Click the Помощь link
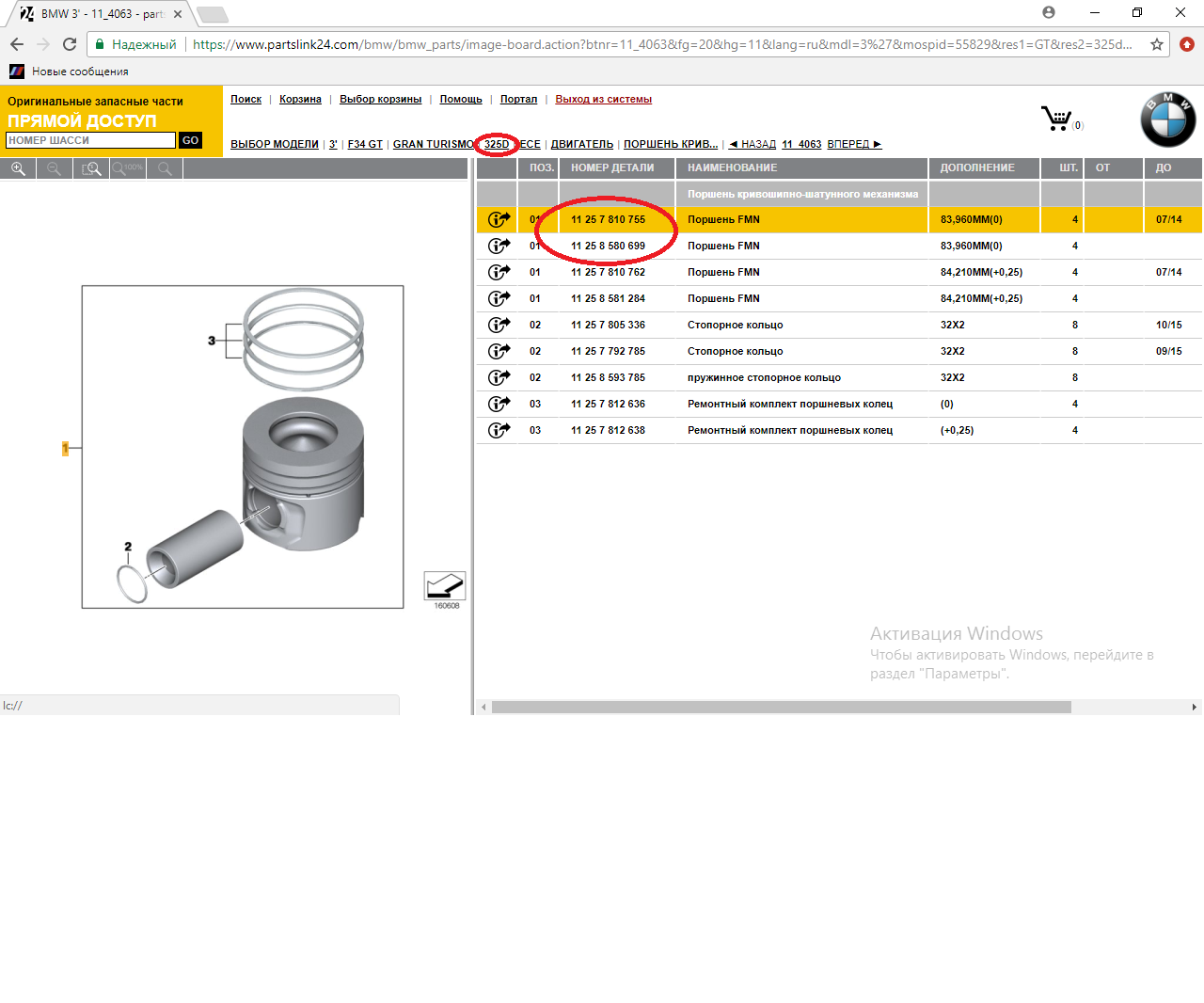 point(461,99)
